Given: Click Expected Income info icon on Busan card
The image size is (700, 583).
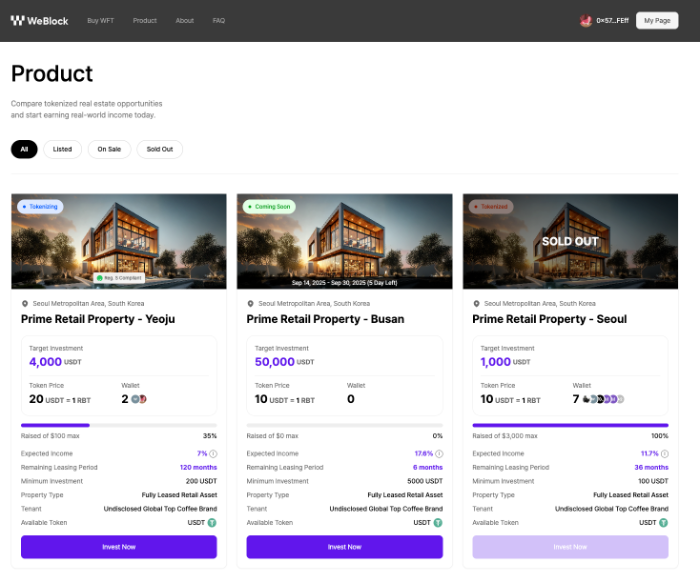Looking at the screenshot, I should (439, 453).
